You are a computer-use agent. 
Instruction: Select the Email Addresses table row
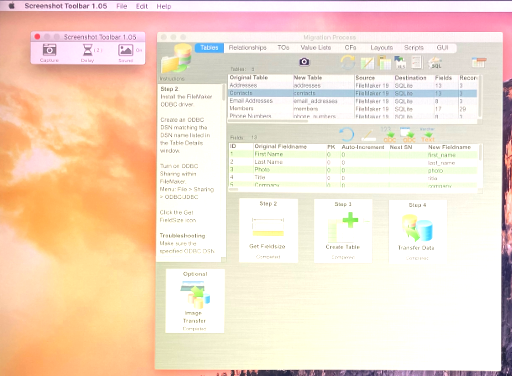tap(353, 101)
